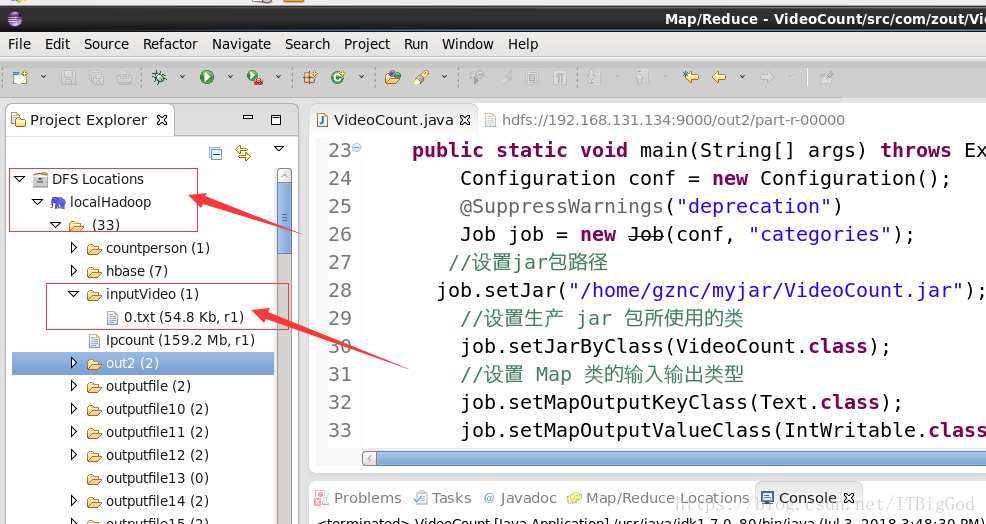
Task: Click the Show Whitespace Characters pilcrow icon
Action: tap(559, 77)
